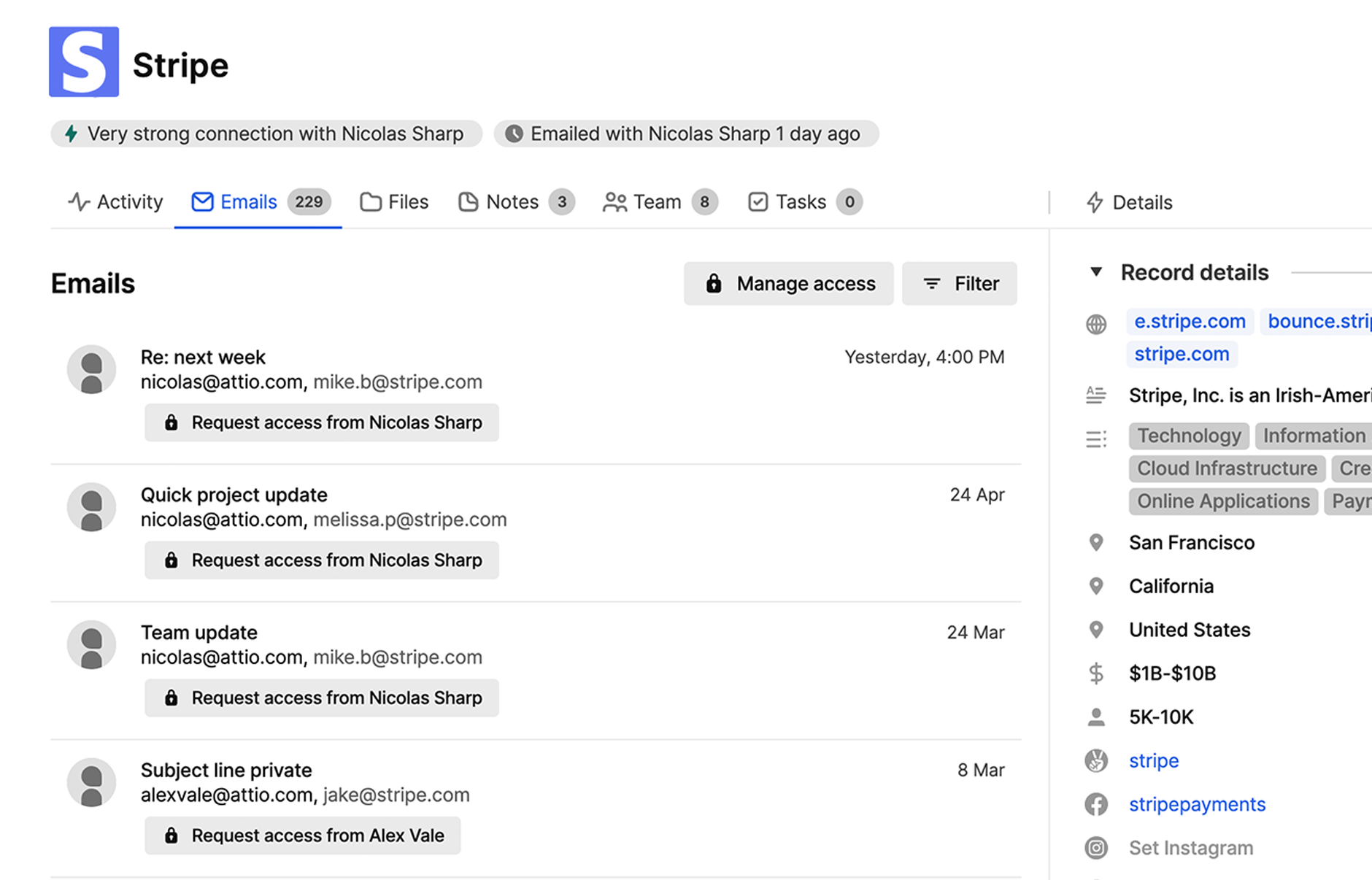The width and height of the screenshot is (1372, 880).
Task: Click the avatar for Subject line private email
Action: tap(91, 782)
